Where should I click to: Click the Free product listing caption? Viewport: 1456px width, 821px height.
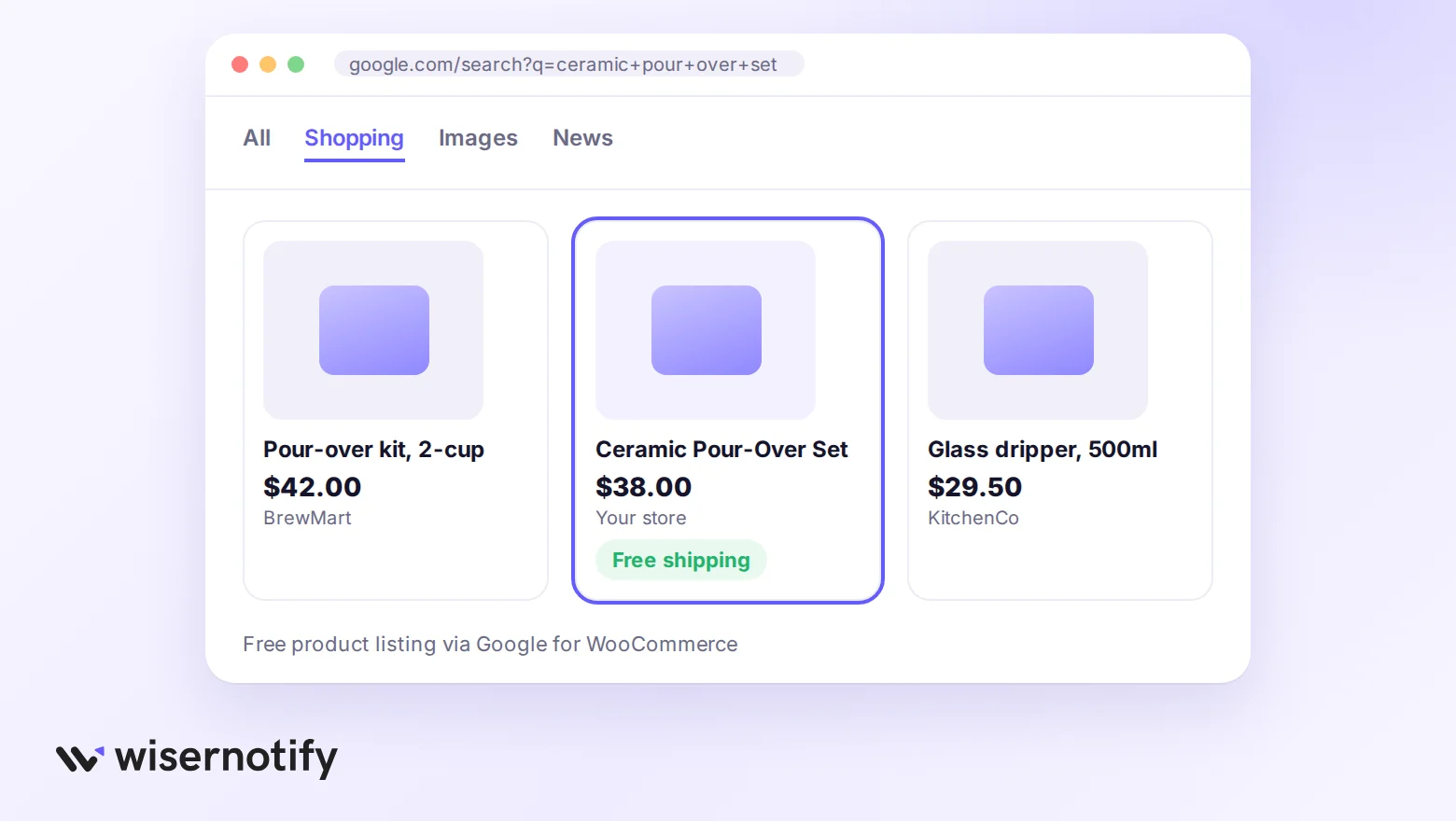tap(490, 645)
